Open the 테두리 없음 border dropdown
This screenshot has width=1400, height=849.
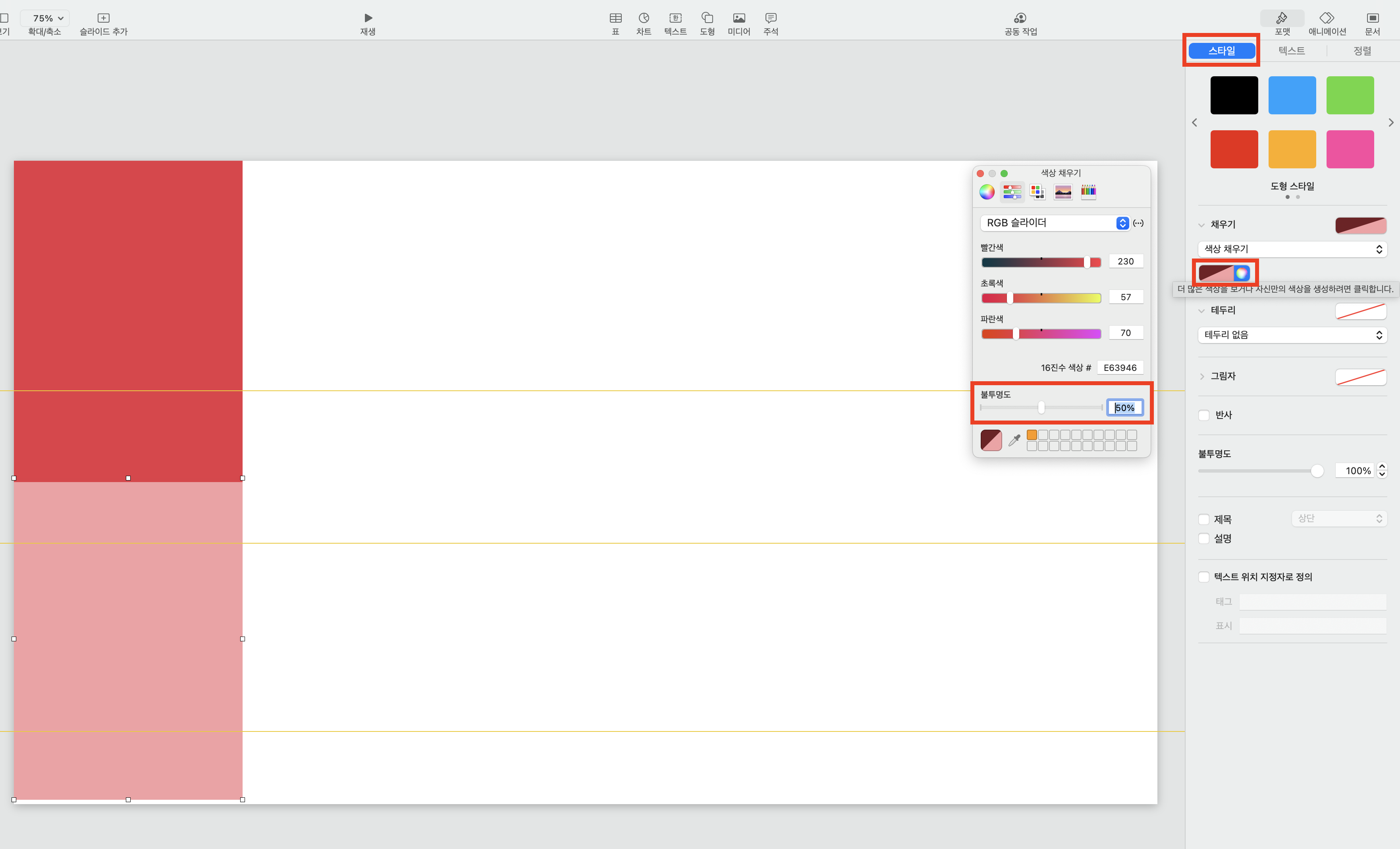pyautogui.click(x=1292, y=335)
